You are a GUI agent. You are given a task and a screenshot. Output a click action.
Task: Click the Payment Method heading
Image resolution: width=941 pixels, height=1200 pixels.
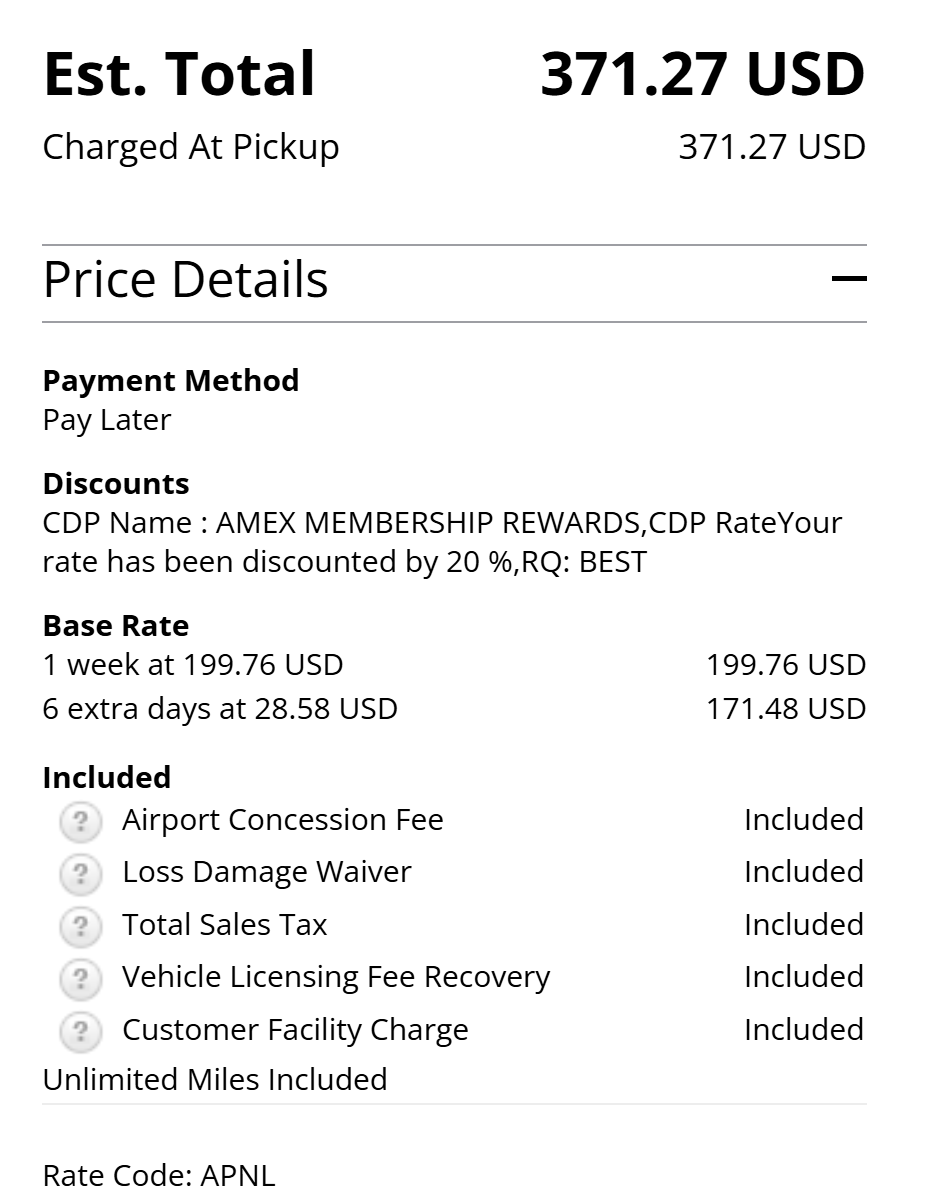click(171, 381)
